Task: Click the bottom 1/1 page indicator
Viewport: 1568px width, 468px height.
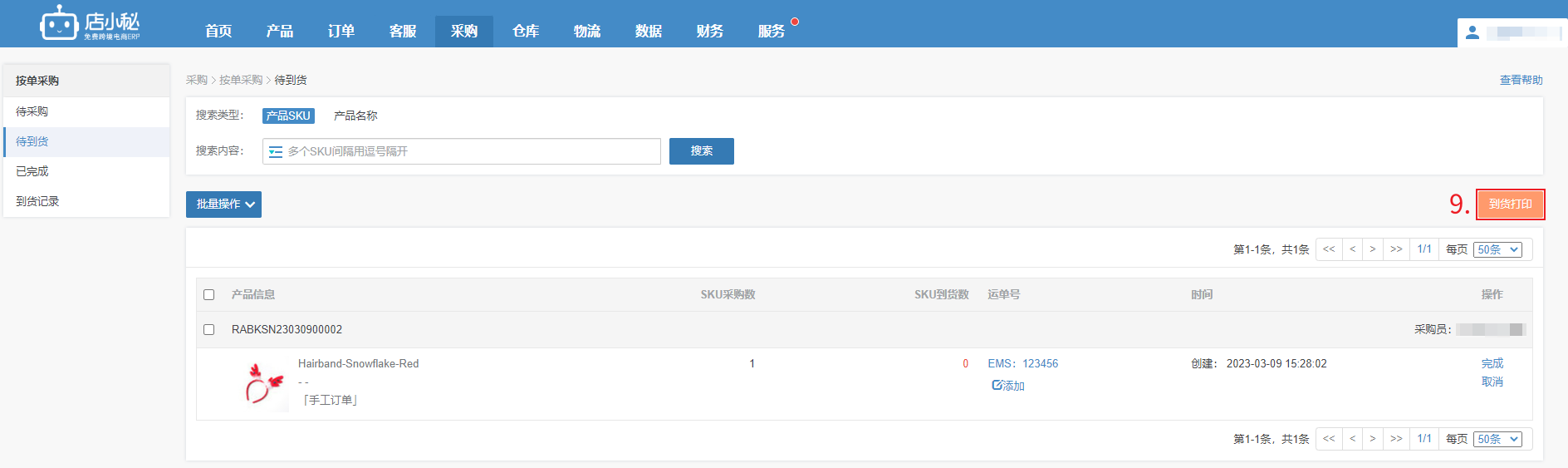Action: [1424, 439]
